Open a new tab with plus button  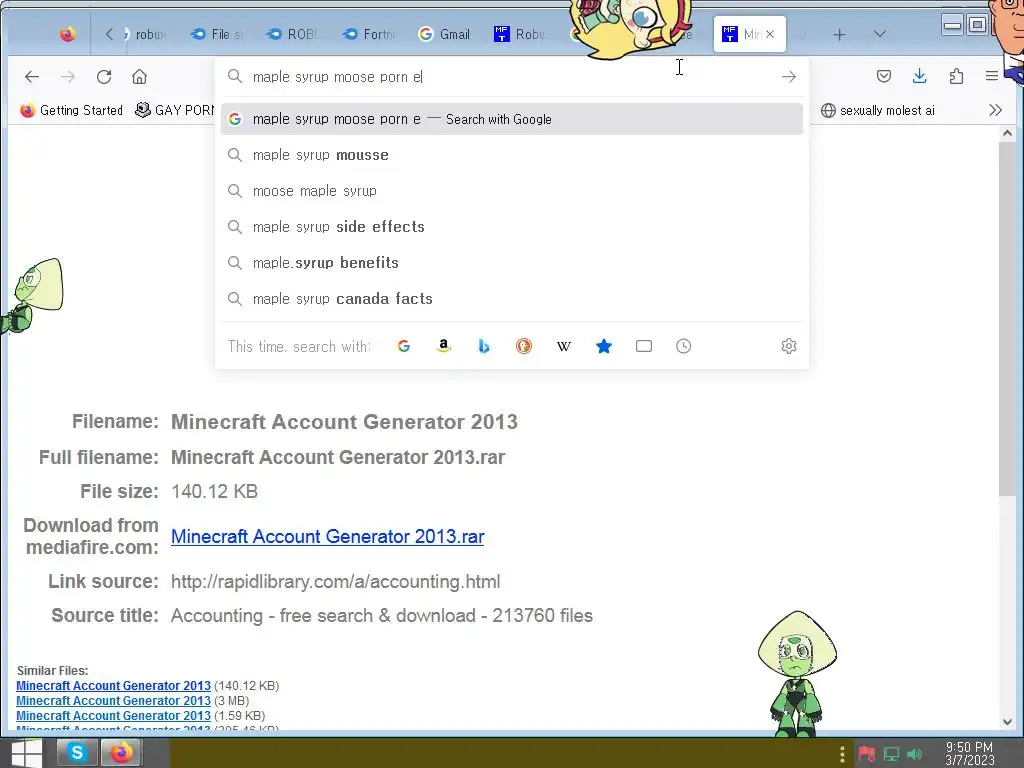pos(839,34)
